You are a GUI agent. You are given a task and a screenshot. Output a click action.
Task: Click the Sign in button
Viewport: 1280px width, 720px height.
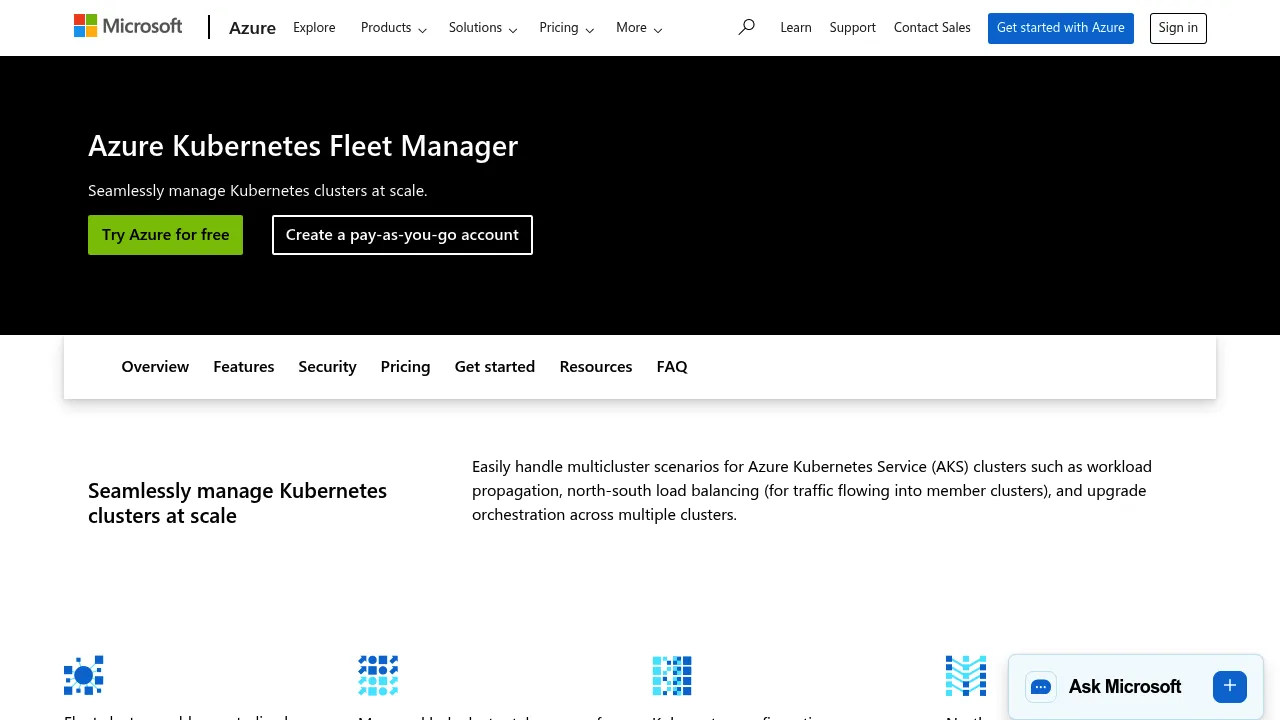point(1178,28)
